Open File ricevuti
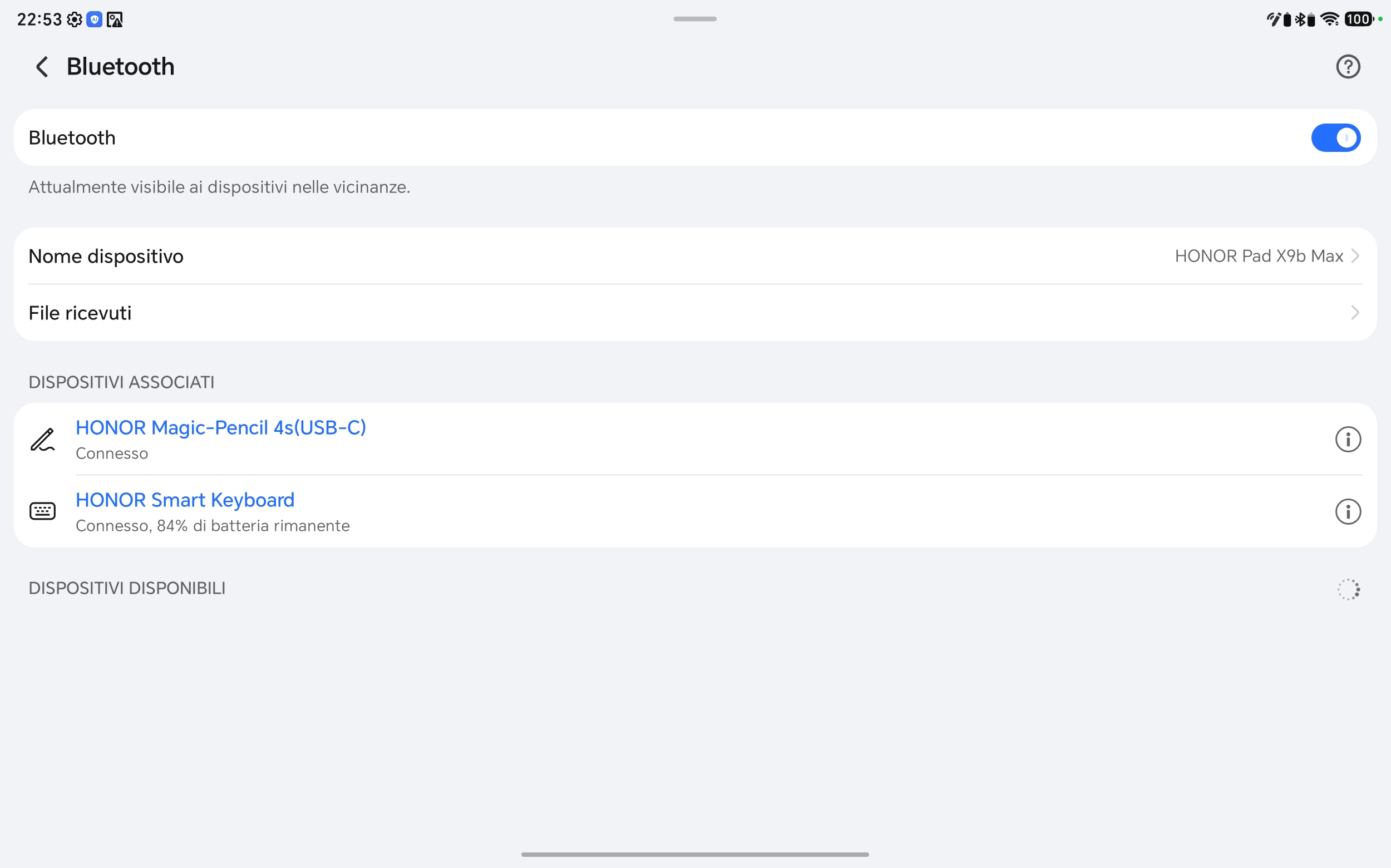The image size is (1391, 868). tap(695, 313)
